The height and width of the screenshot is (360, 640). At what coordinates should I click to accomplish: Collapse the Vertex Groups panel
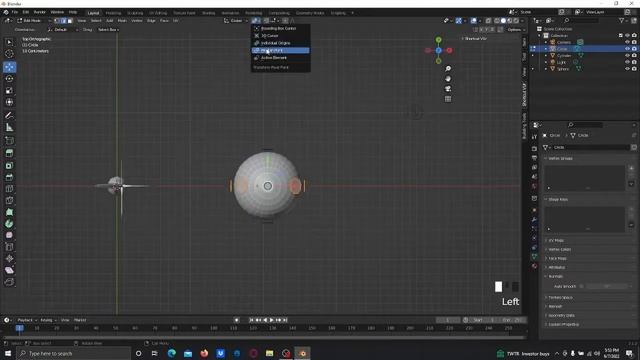(560, 158)
